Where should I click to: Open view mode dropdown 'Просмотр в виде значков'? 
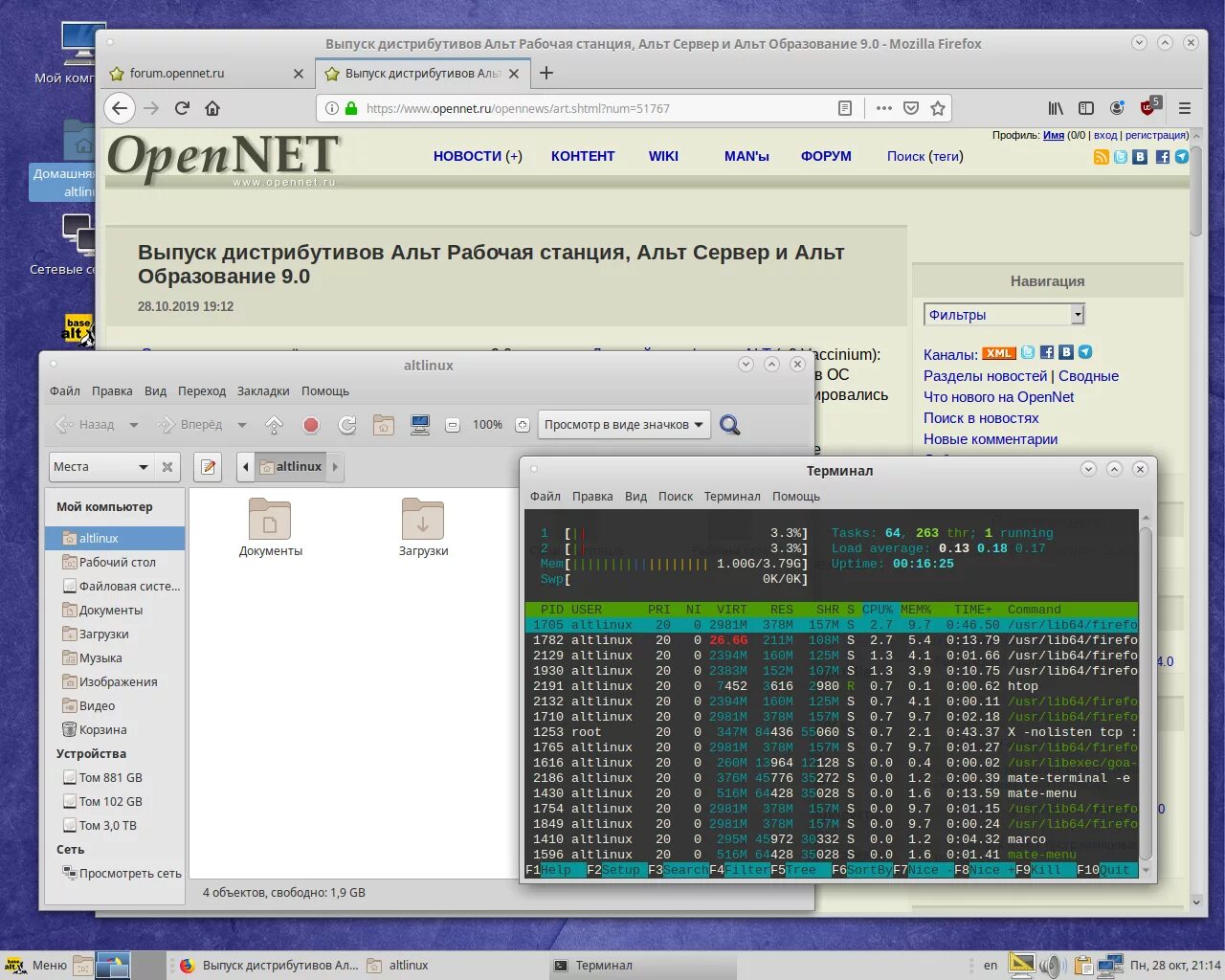624,425
